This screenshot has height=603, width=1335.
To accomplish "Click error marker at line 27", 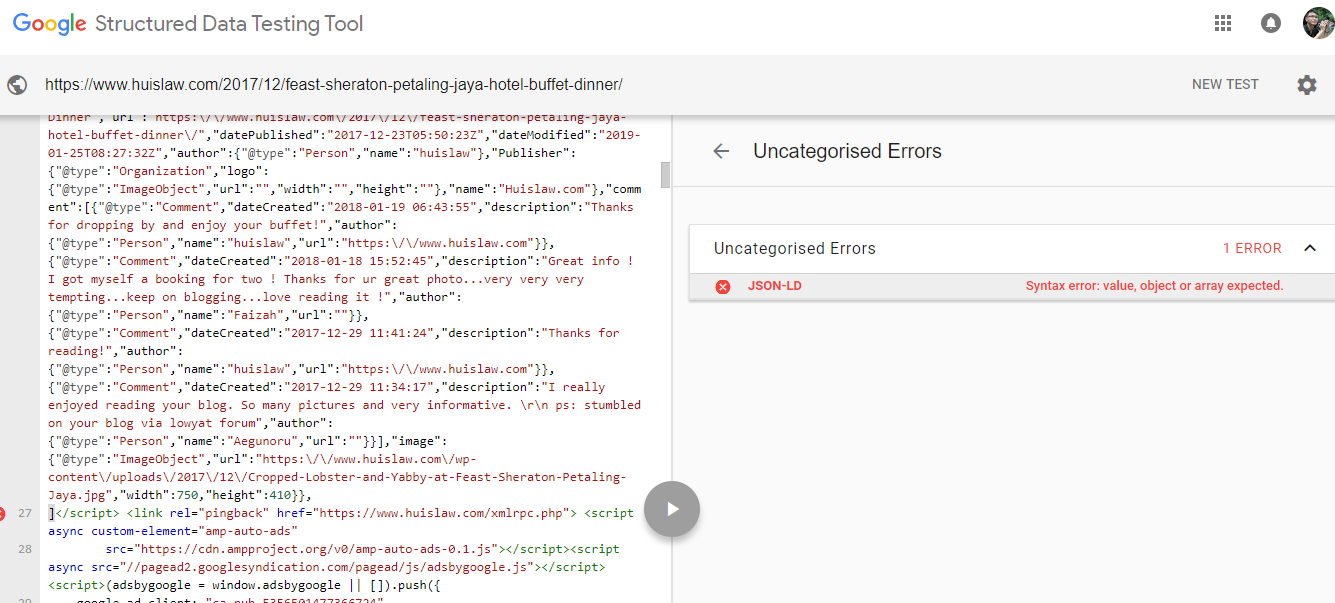I will [2, 514].
